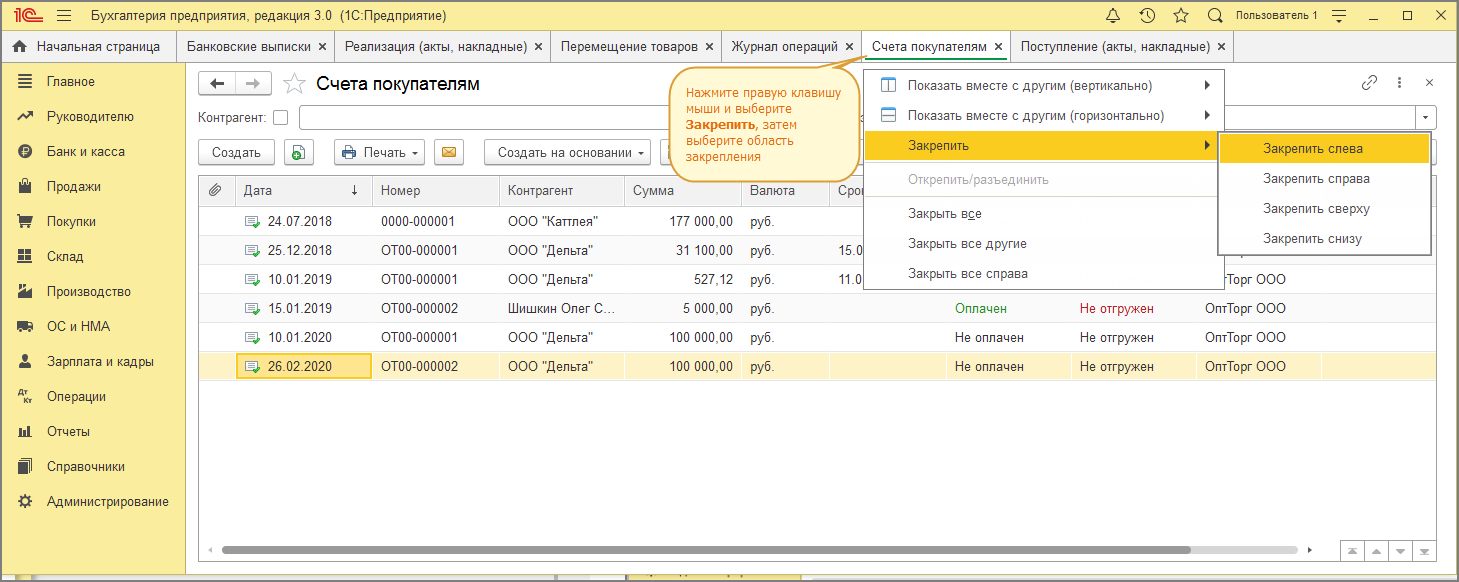The width and height of the screenshot is (1459, 582).
Task: Open history clock icon
Action: tap(1147, 16)
